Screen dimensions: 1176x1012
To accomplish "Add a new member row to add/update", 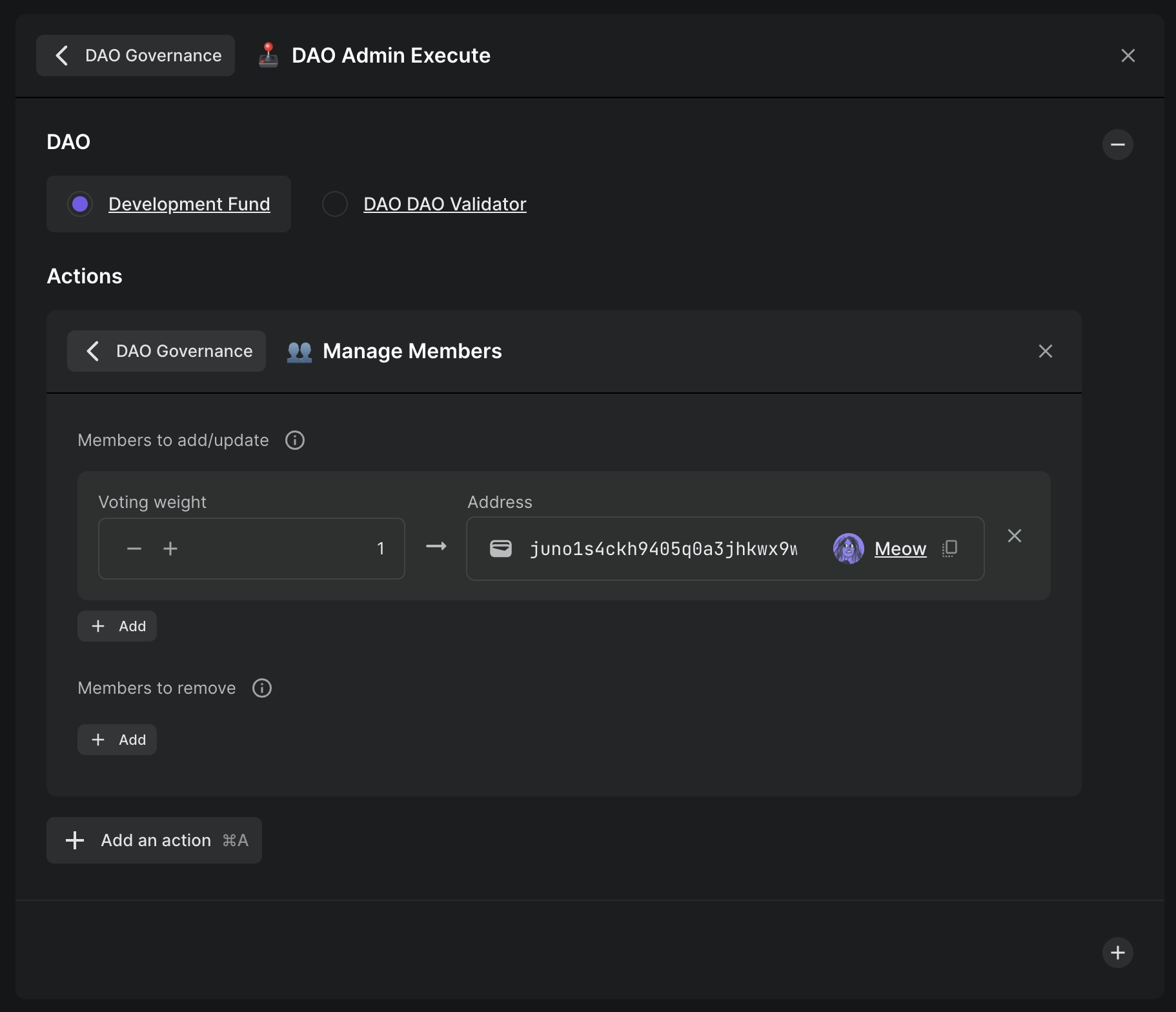I will 117,626.
